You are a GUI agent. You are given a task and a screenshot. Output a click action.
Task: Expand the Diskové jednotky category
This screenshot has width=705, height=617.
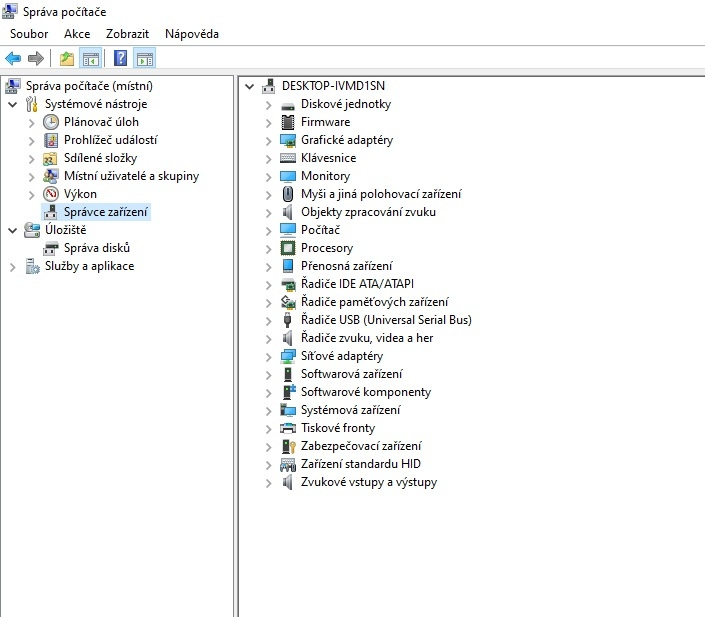click(x=269, y=104)
